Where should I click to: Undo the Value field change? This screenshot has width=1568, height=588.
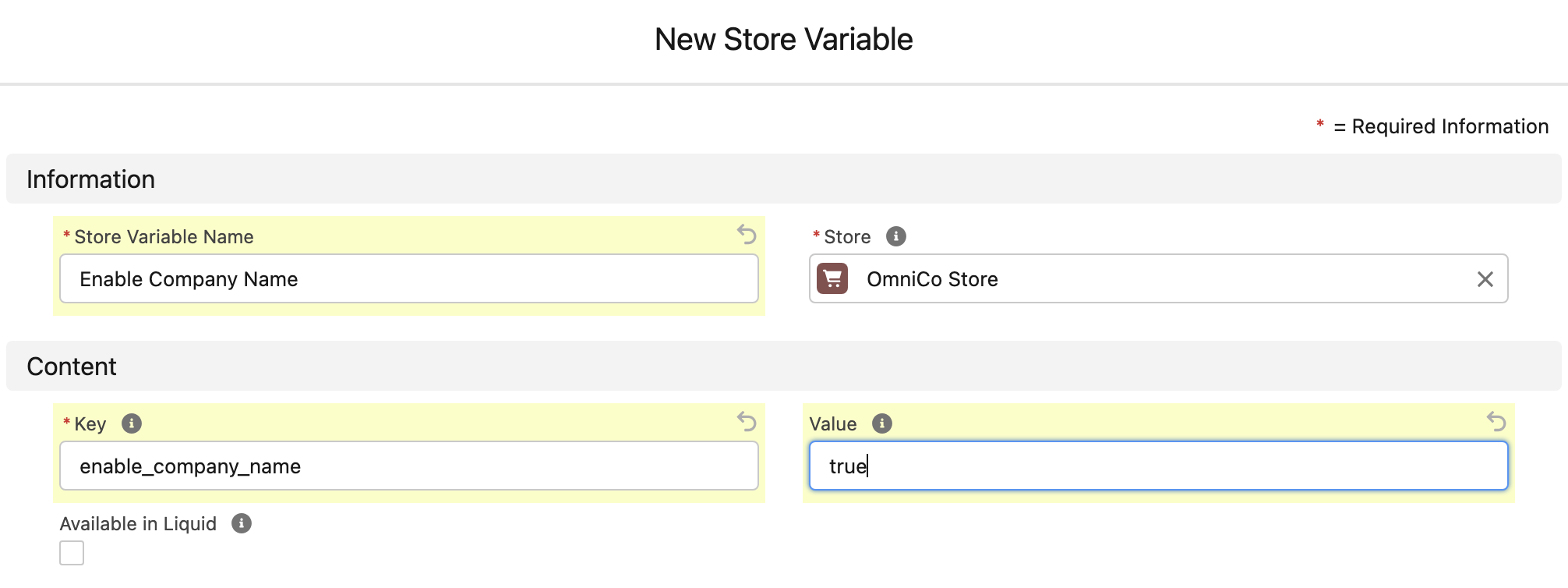click(x=1496, y=421)
